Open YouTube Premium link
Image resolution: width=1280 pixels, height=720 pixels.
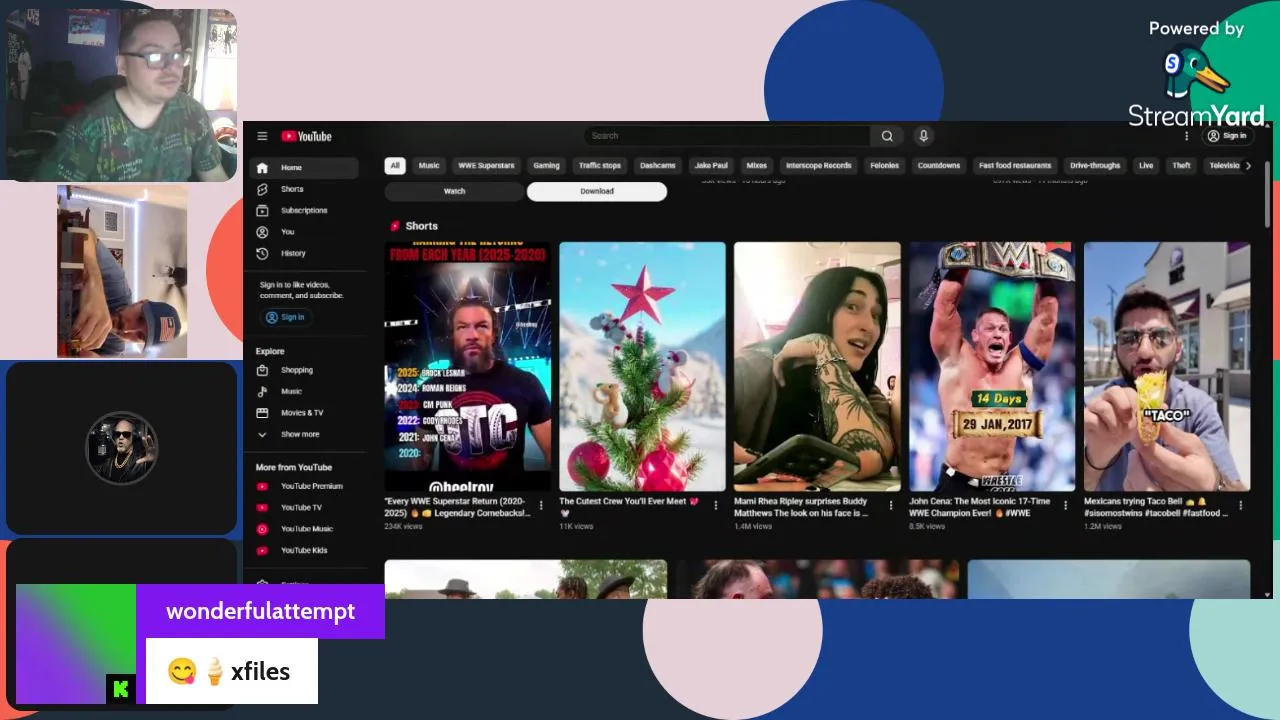304,487
